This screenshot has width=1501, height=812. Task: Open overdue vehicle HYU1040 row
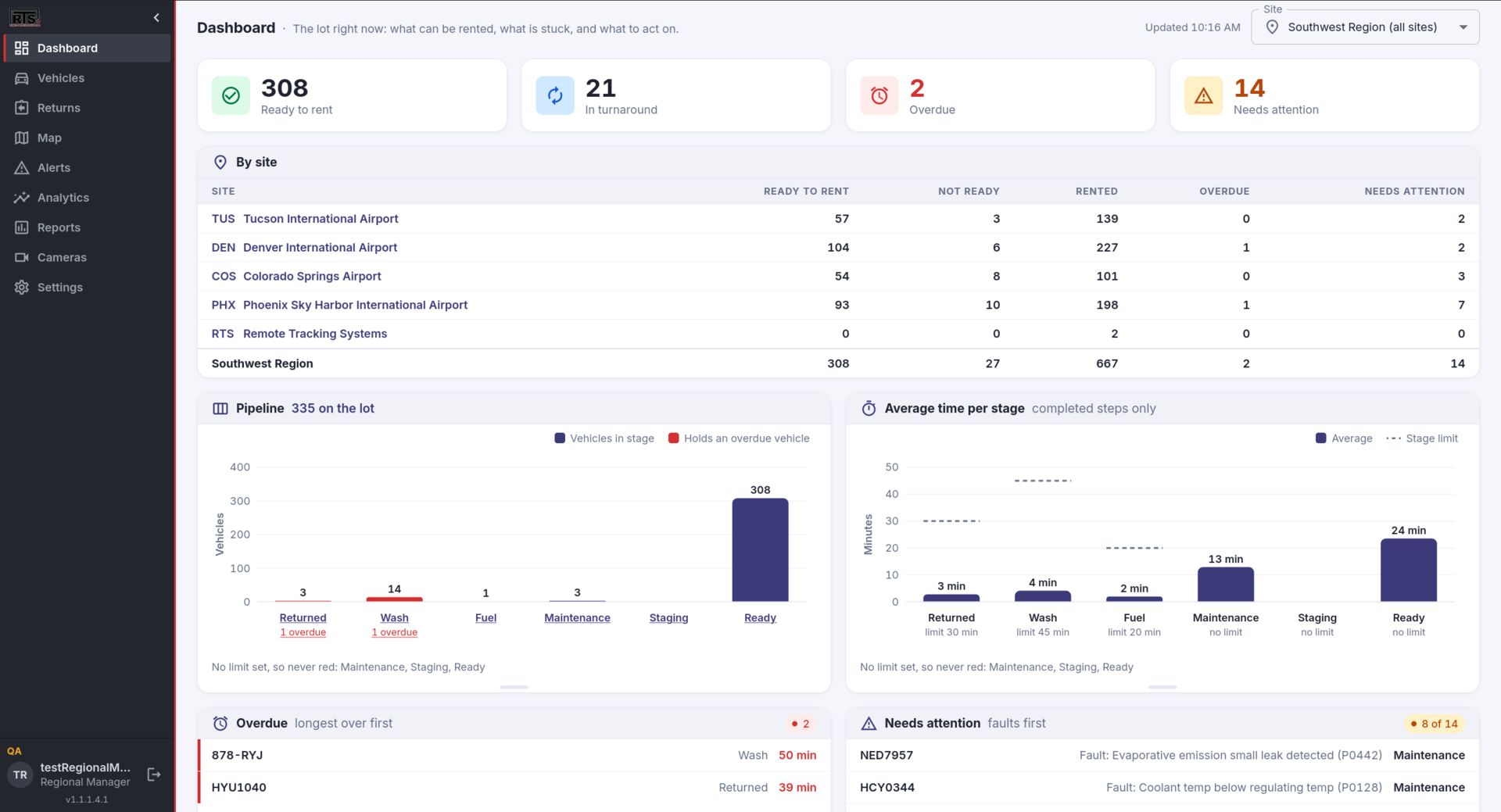[514, 788]
